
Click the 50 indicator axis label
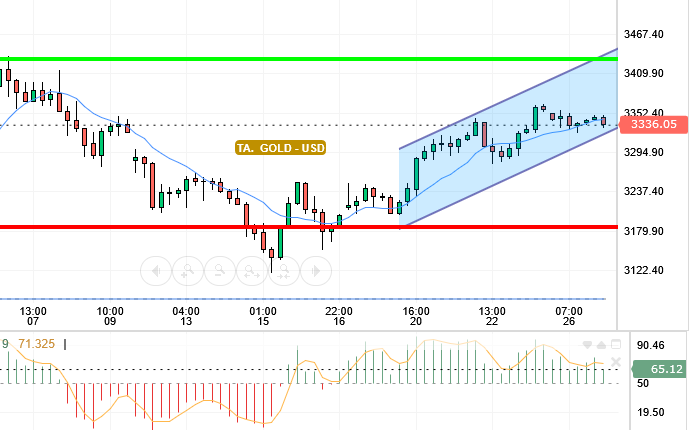click(643, 383)
